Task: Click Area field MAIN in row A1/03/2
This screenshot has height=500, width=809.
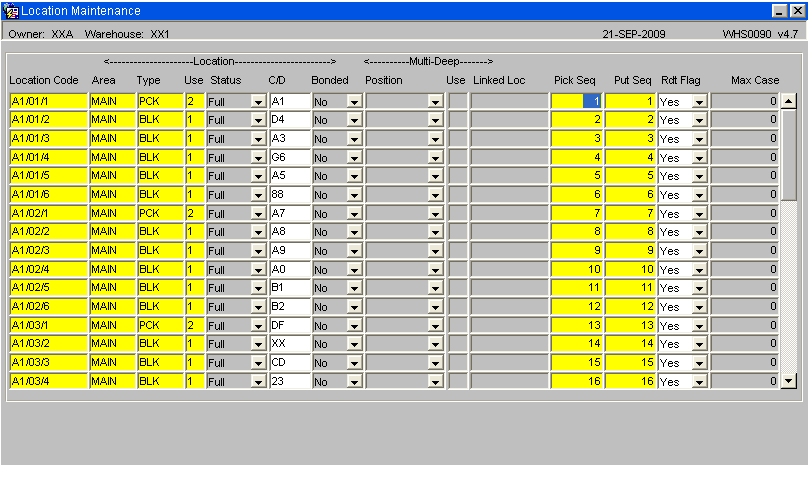Action: (x=112, y=344)
